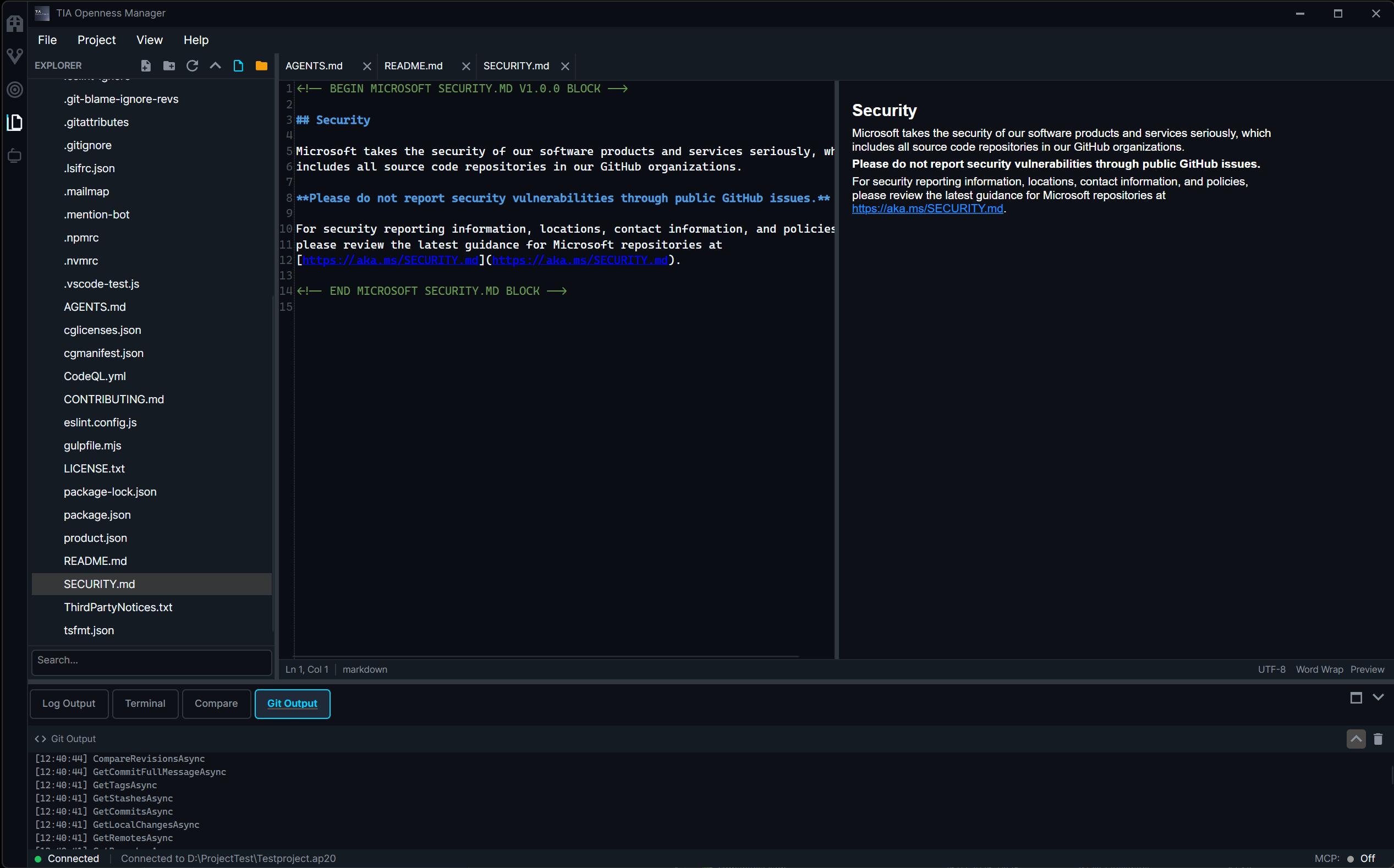Click the home icon in the activity bar

(x=15, y=24)
